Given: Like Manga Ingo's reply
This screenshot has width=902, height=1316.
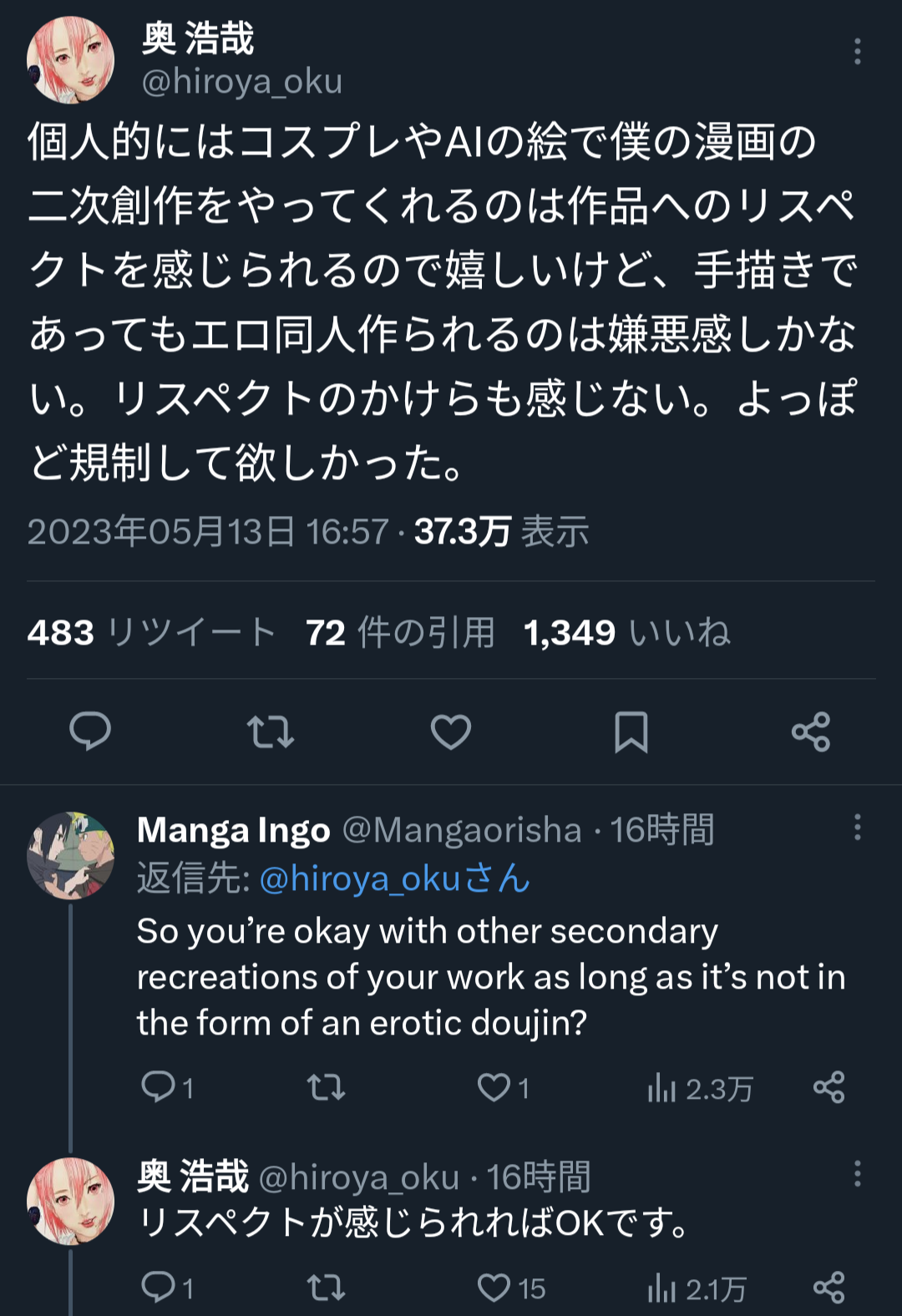Looking at the screenshot, I should pos(494,1087).
